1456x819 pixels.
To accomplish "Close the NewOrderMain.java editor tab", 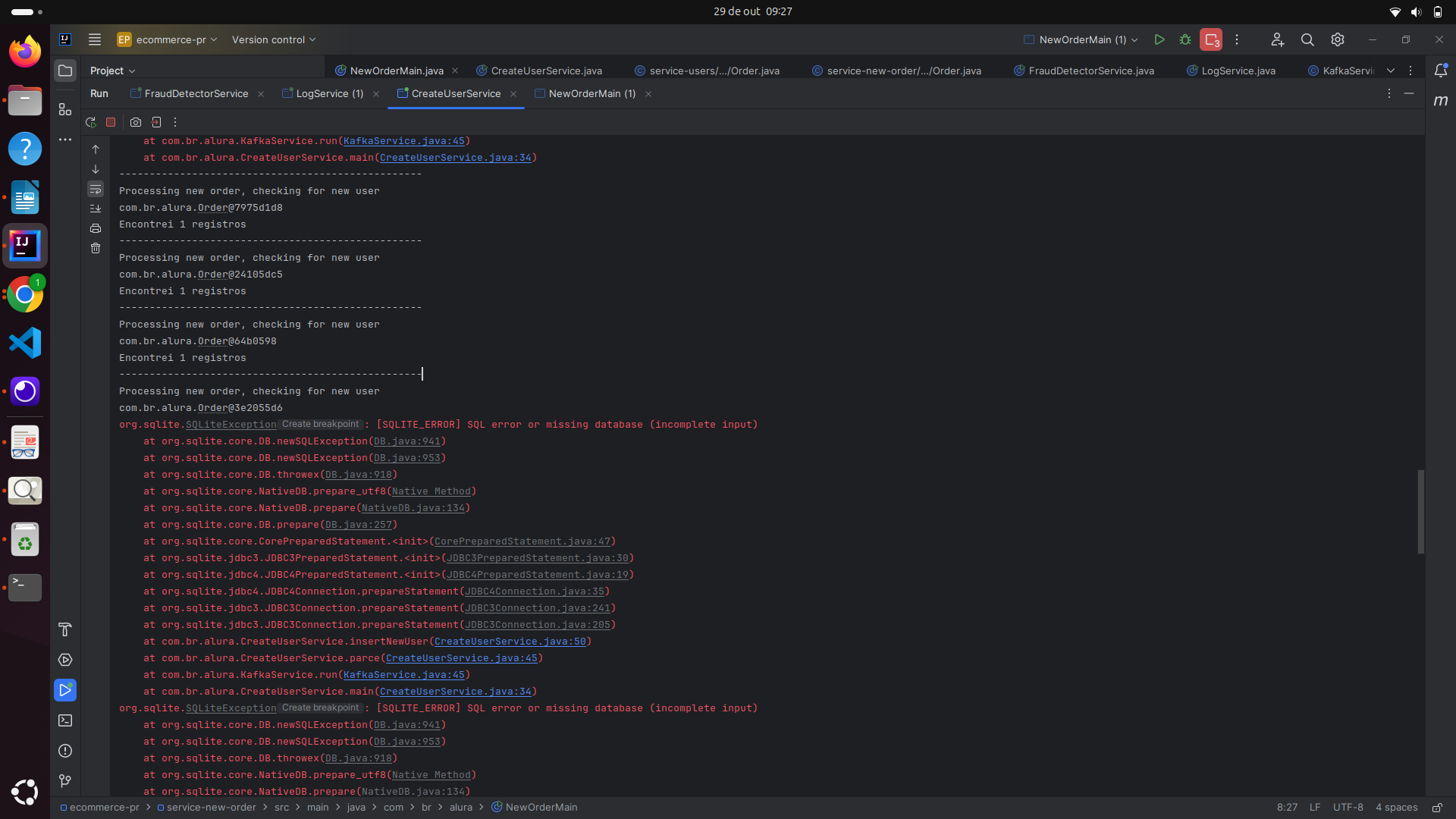I will coord(455,71).
